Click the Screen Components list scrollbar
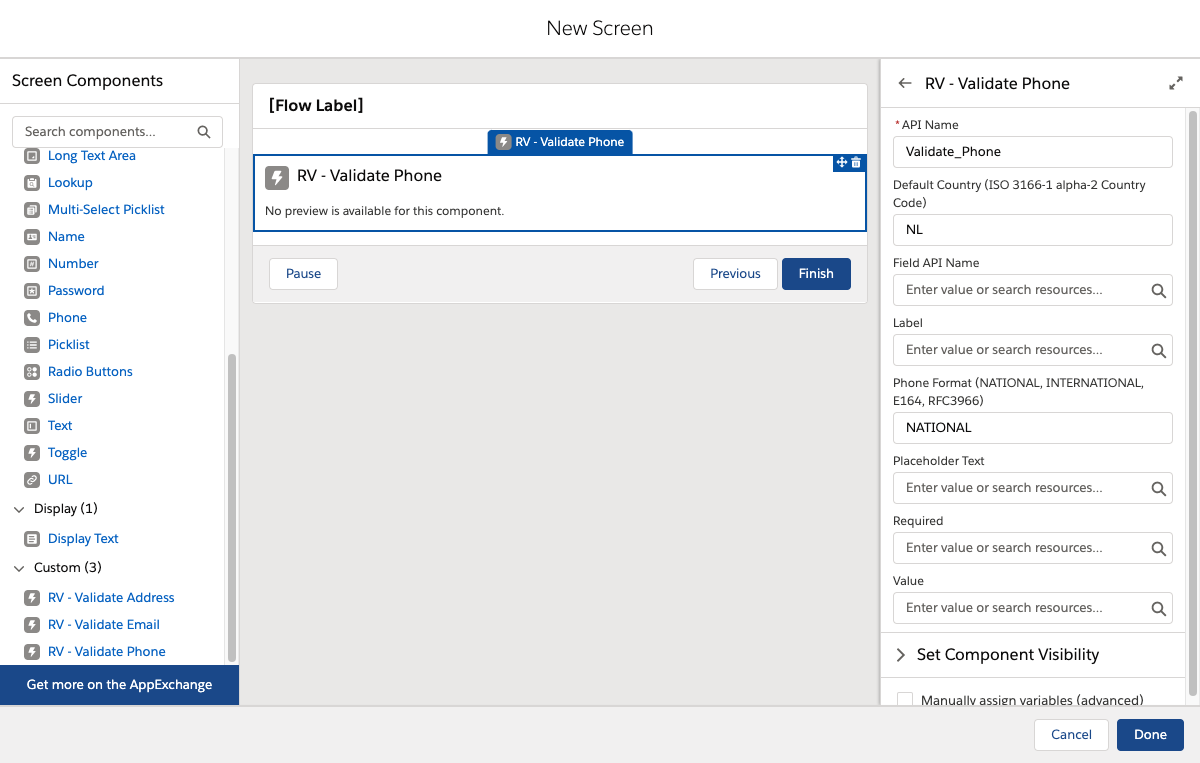This screenshot has height=763, width=1200. [232, 506]
